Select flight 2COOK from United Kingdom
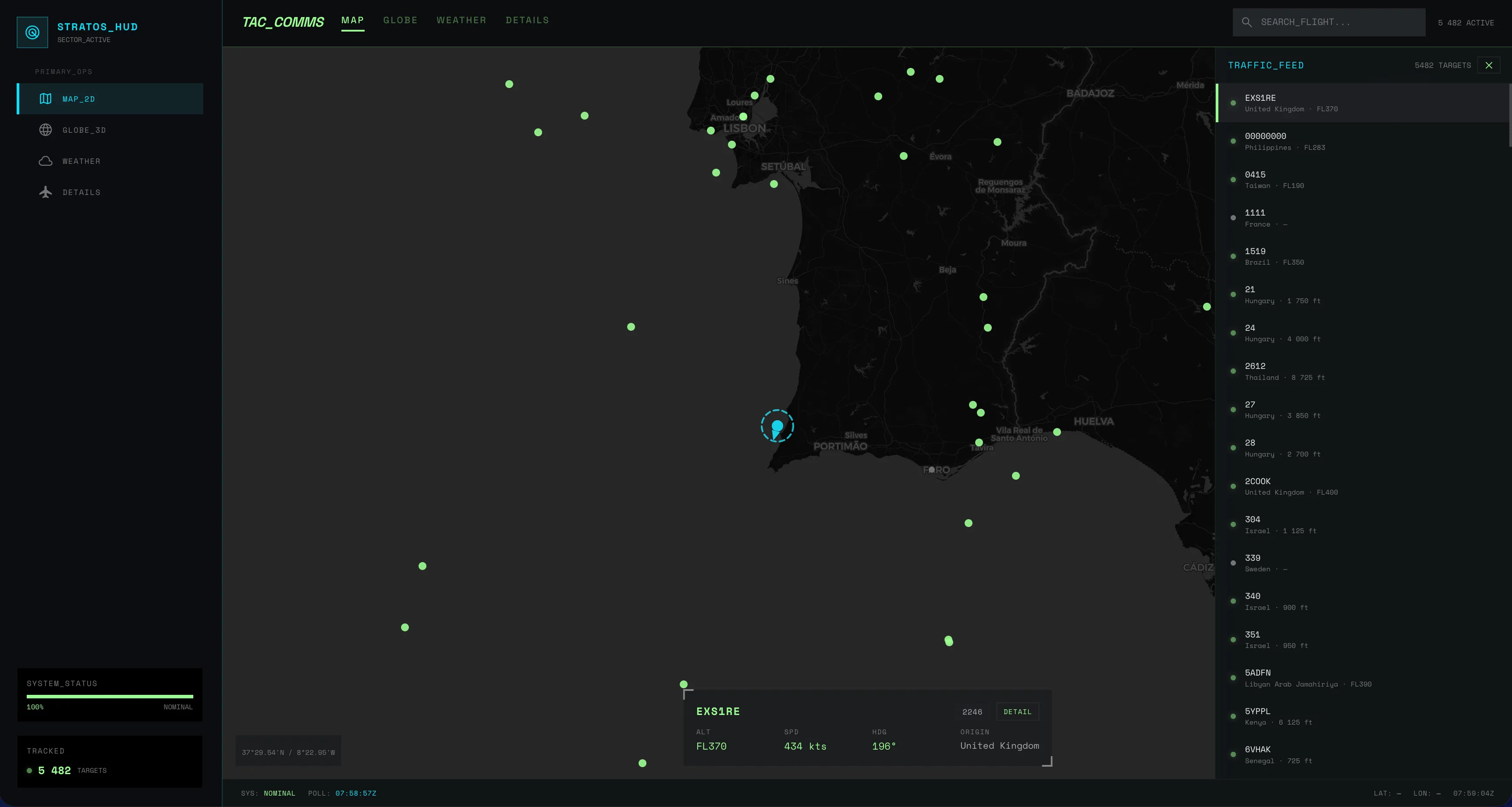The height and width of the screenshot is (807, 1512). [x=1362, y=487]
